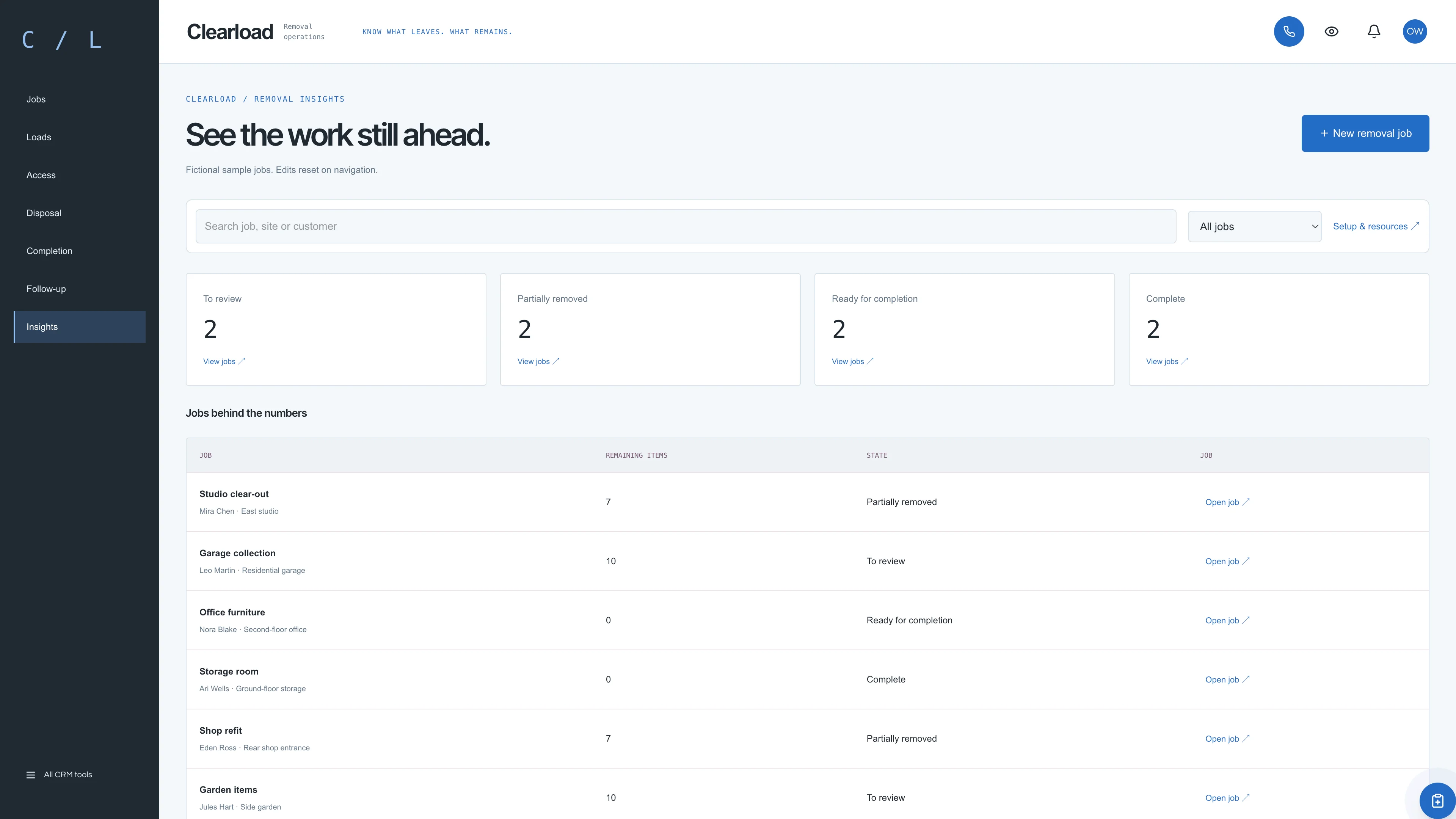View jobs in Ready for completion card

(852, 362)
